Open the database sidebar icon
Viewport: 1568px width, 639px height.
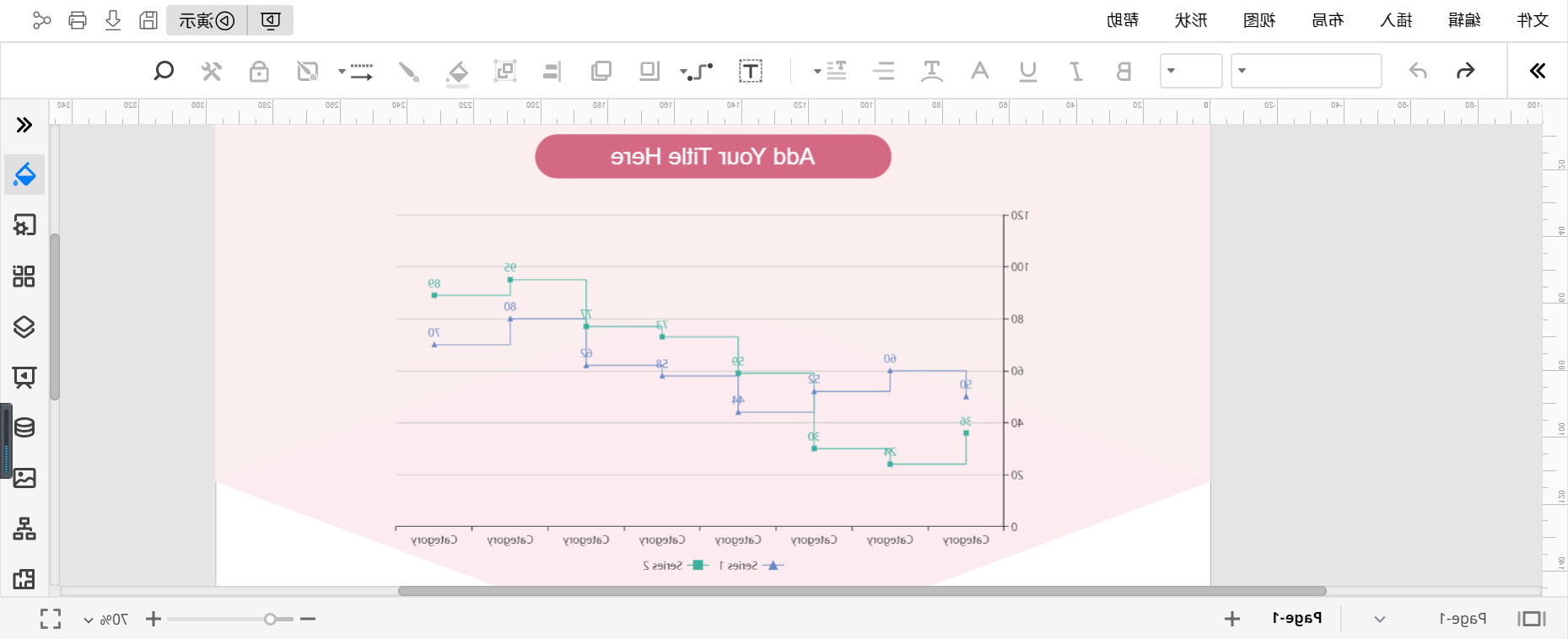24,427
